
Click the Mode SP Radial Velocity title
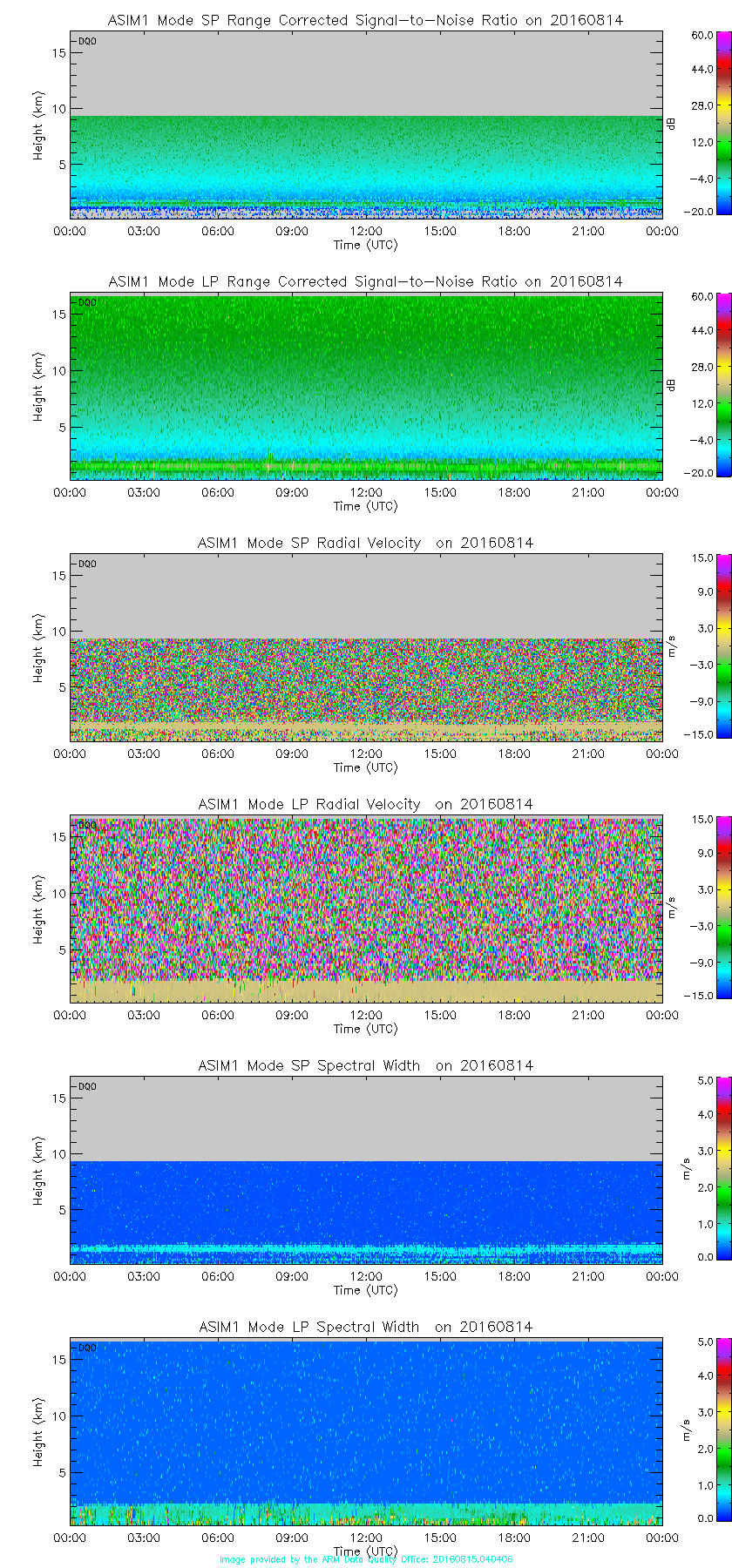click(365, 543)
